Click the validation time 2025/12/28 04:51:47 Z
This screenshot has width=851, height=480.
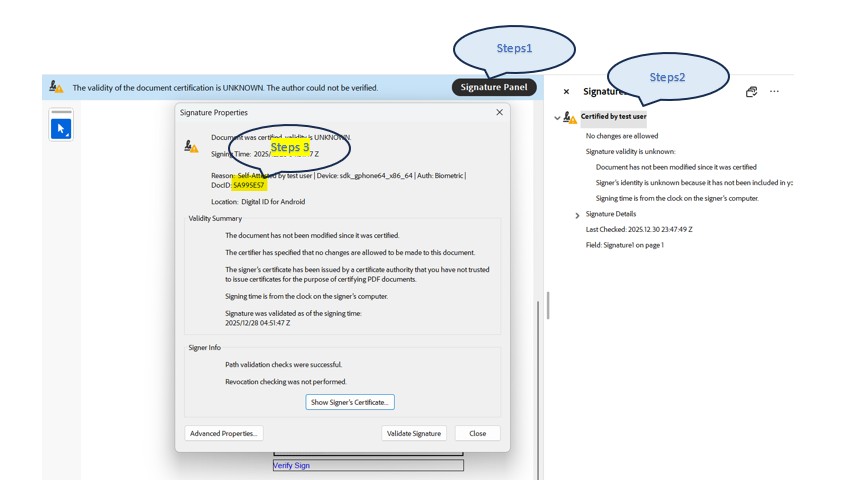[x=257, y=323]
